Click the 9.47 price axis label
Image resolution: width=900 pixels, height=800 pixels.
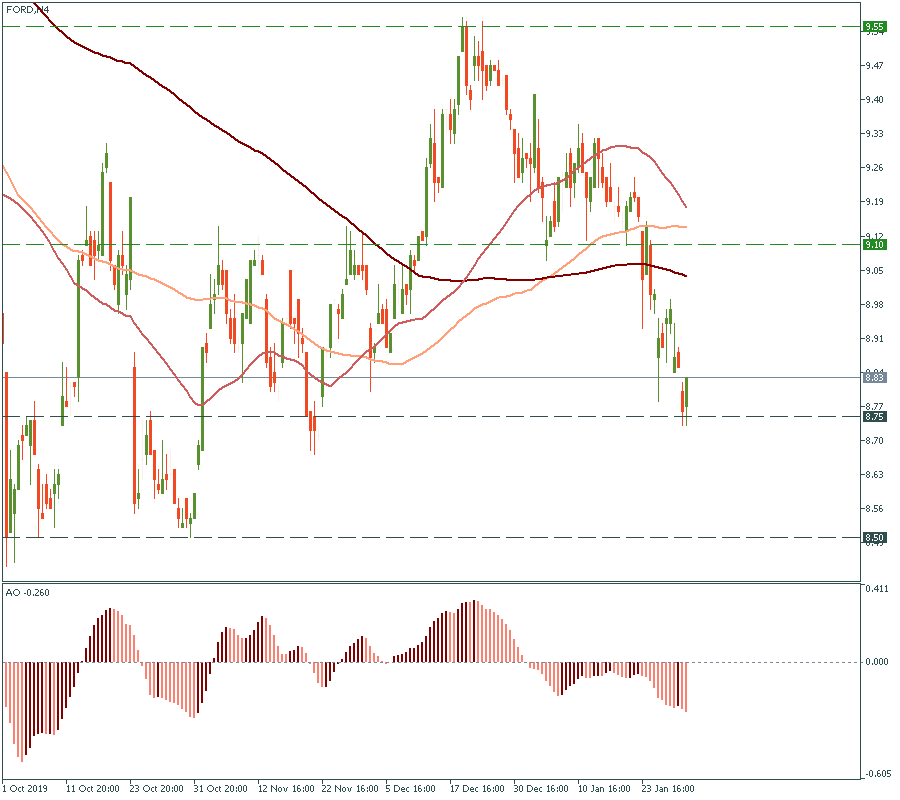(875, 66)
